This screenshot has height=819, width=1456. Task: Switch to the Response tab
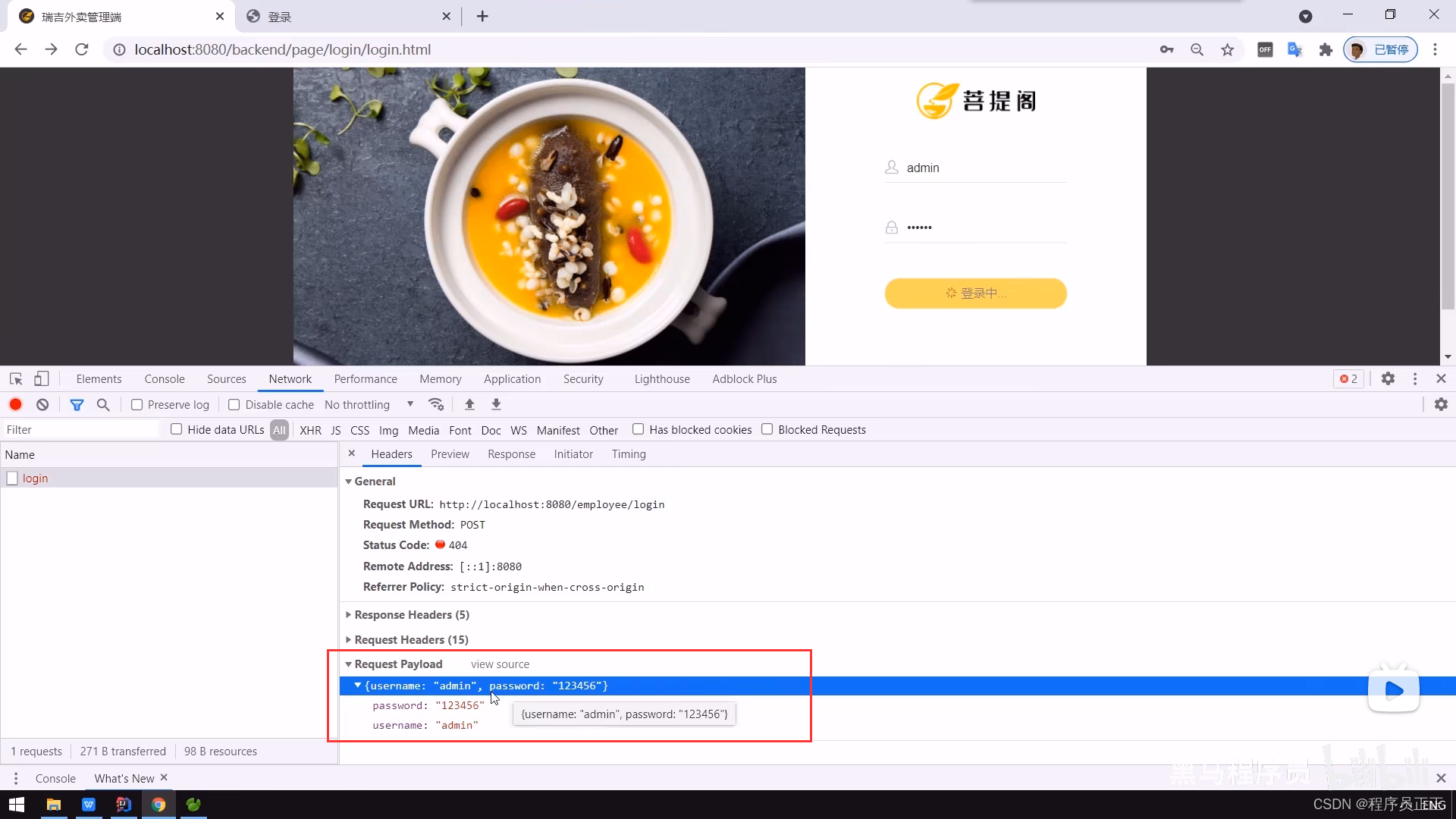pyautogui.click(x=511, y=454)
